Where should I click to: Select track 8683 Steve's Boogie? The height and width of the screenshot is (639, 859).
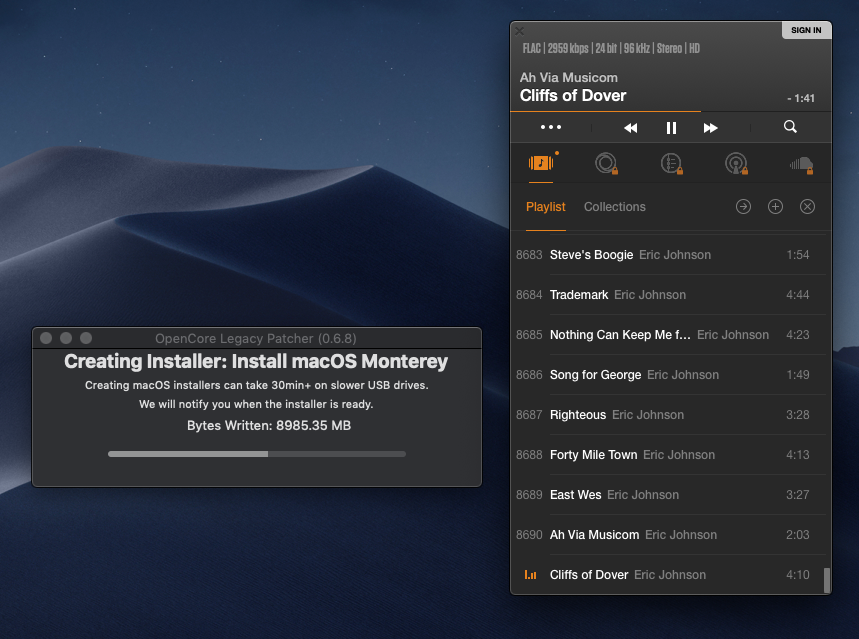coord(668,255)
